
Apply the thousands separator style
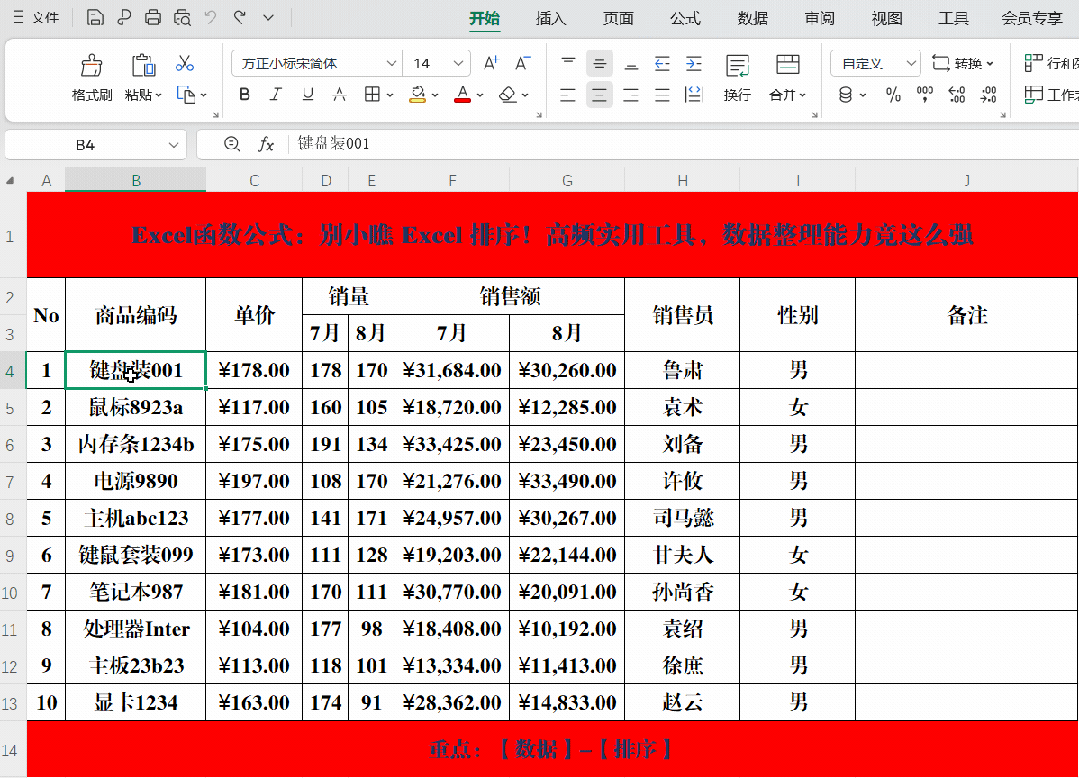925,94
